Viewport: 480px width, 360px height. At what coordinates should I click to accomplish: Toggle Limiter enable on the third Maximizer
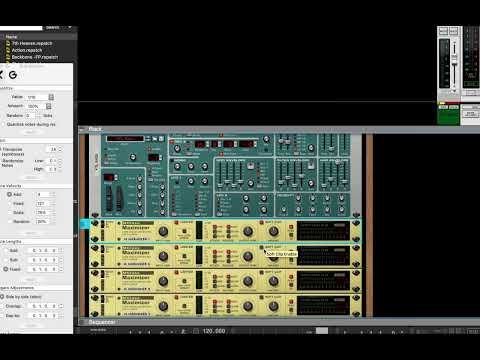176,272
